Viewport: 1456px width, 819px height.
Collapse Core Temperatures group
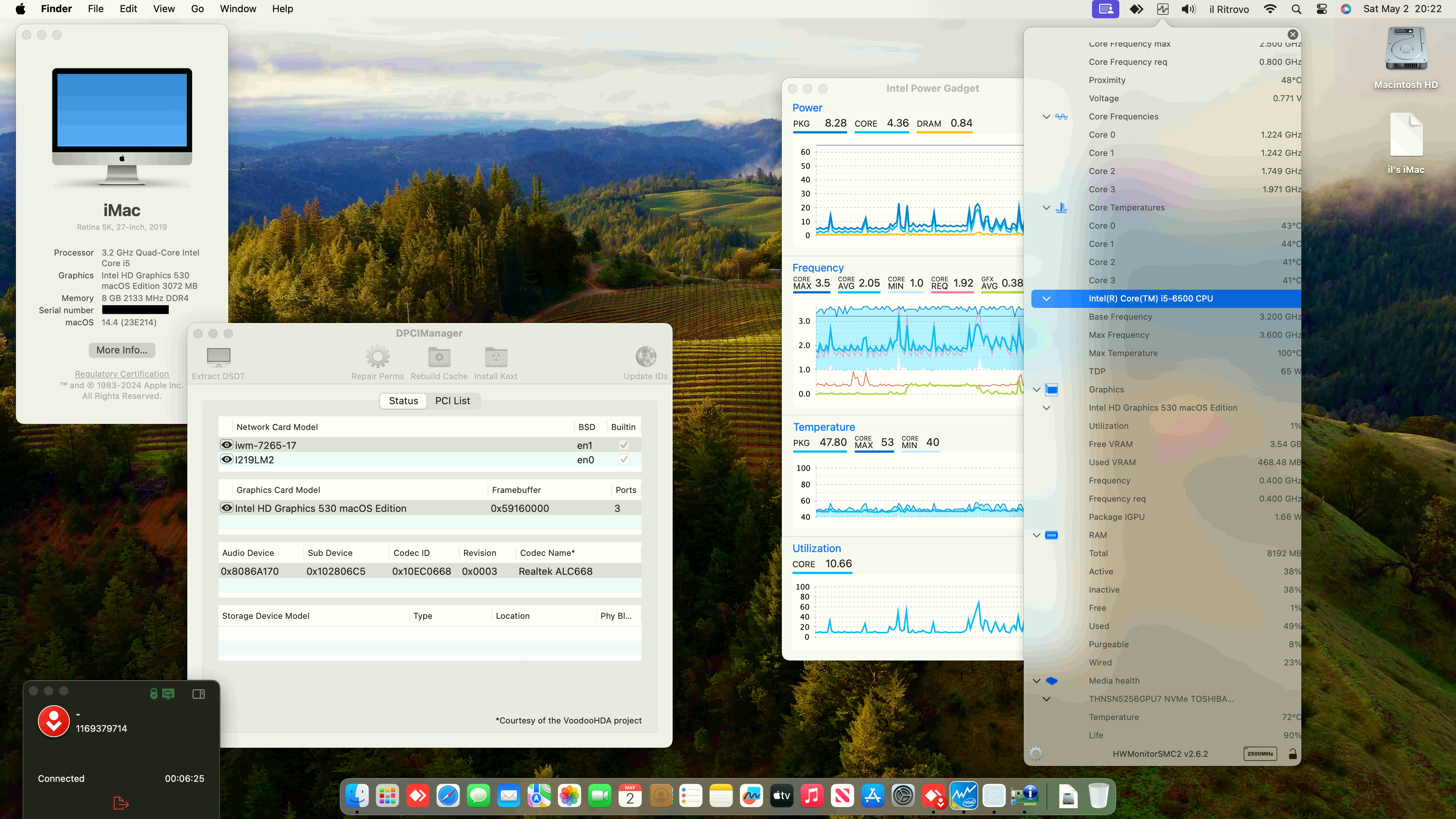click(1046, 207)
